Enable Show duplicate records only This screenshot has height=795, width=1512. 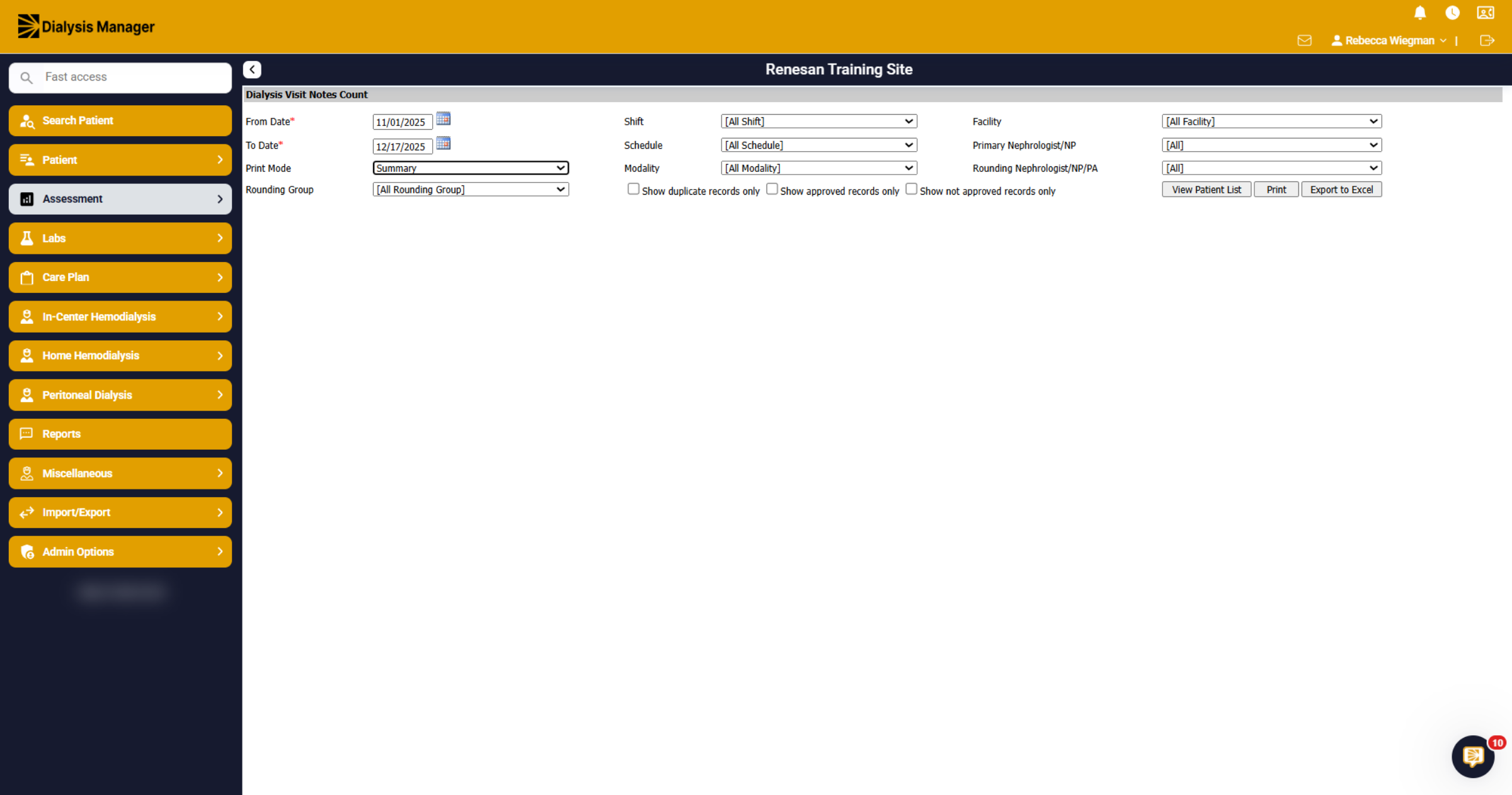tap(633, 189)
